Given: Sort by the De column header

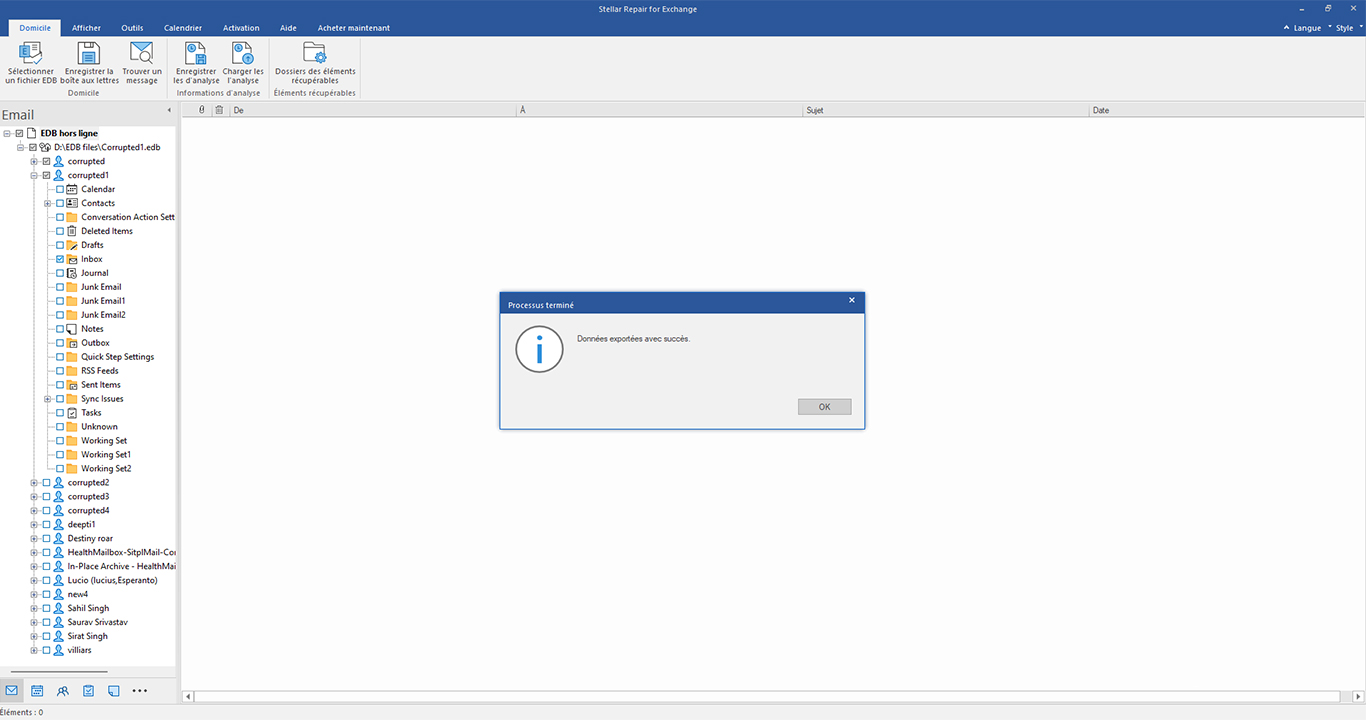Looking at the screenshot, I should pos(373,110).
